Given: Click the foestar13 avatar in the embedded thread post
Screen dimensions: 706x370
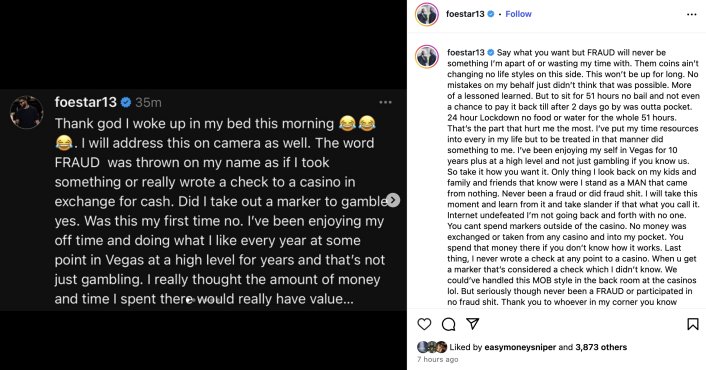Looking at the screenshot, I should click(x=27, y=113).
